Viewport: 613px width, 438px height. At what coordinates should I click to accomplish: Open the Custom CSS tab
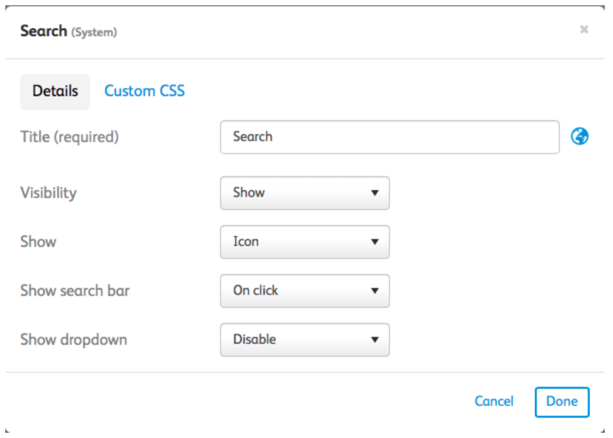(x=144, y=91)
